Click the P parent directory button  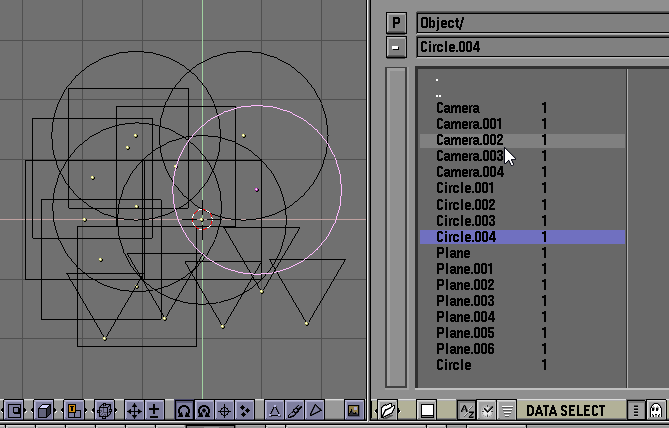396,23
